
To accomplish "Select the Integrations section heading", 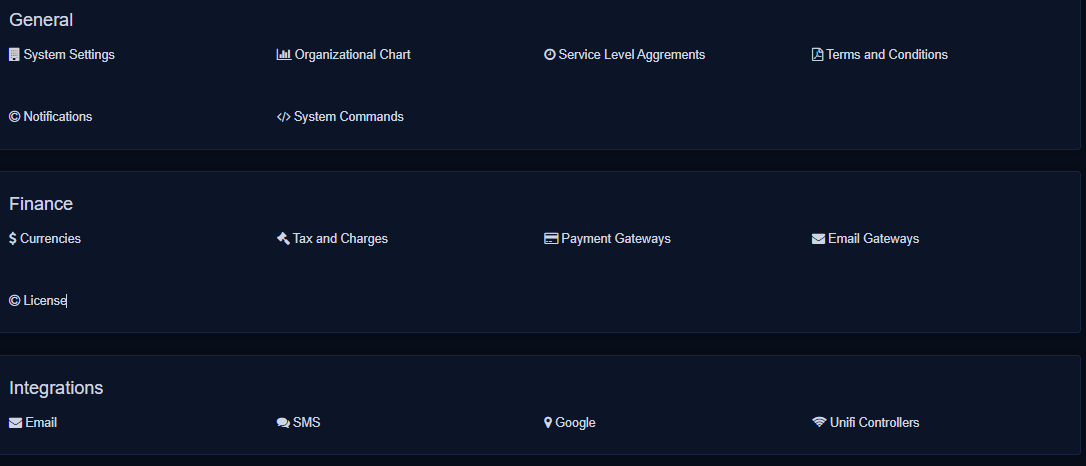I will click(x=56, y=388).
